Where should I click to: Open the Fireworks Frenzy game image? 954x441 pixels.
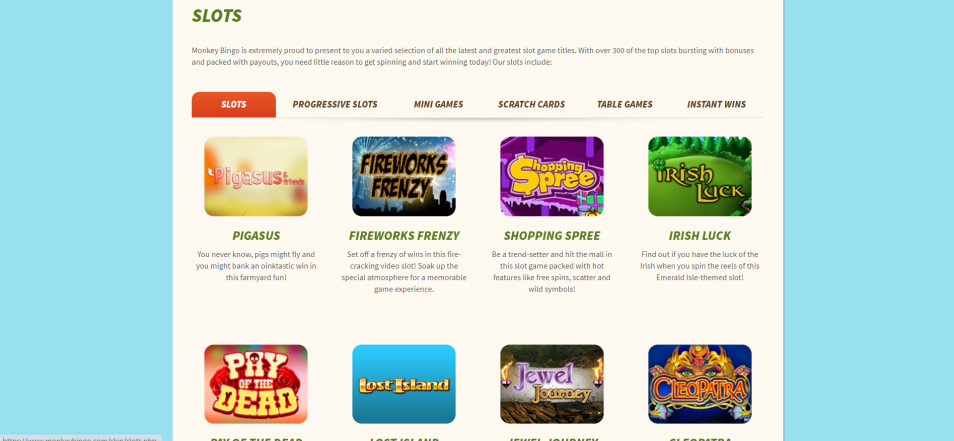tap(403, 176)
